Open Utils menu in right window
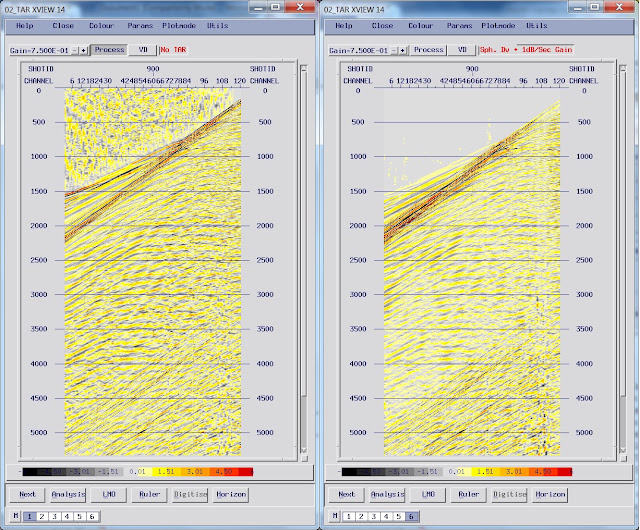Screen dimensions: 640x530 pos(536,26)
